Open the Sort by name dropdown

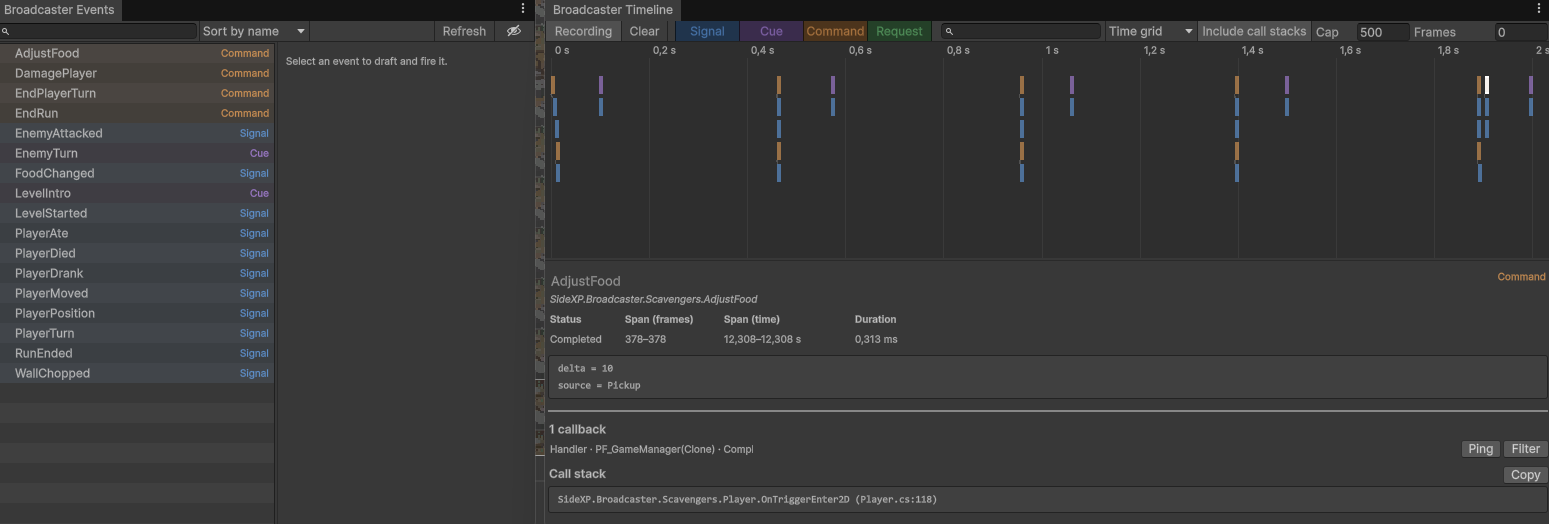254,31
